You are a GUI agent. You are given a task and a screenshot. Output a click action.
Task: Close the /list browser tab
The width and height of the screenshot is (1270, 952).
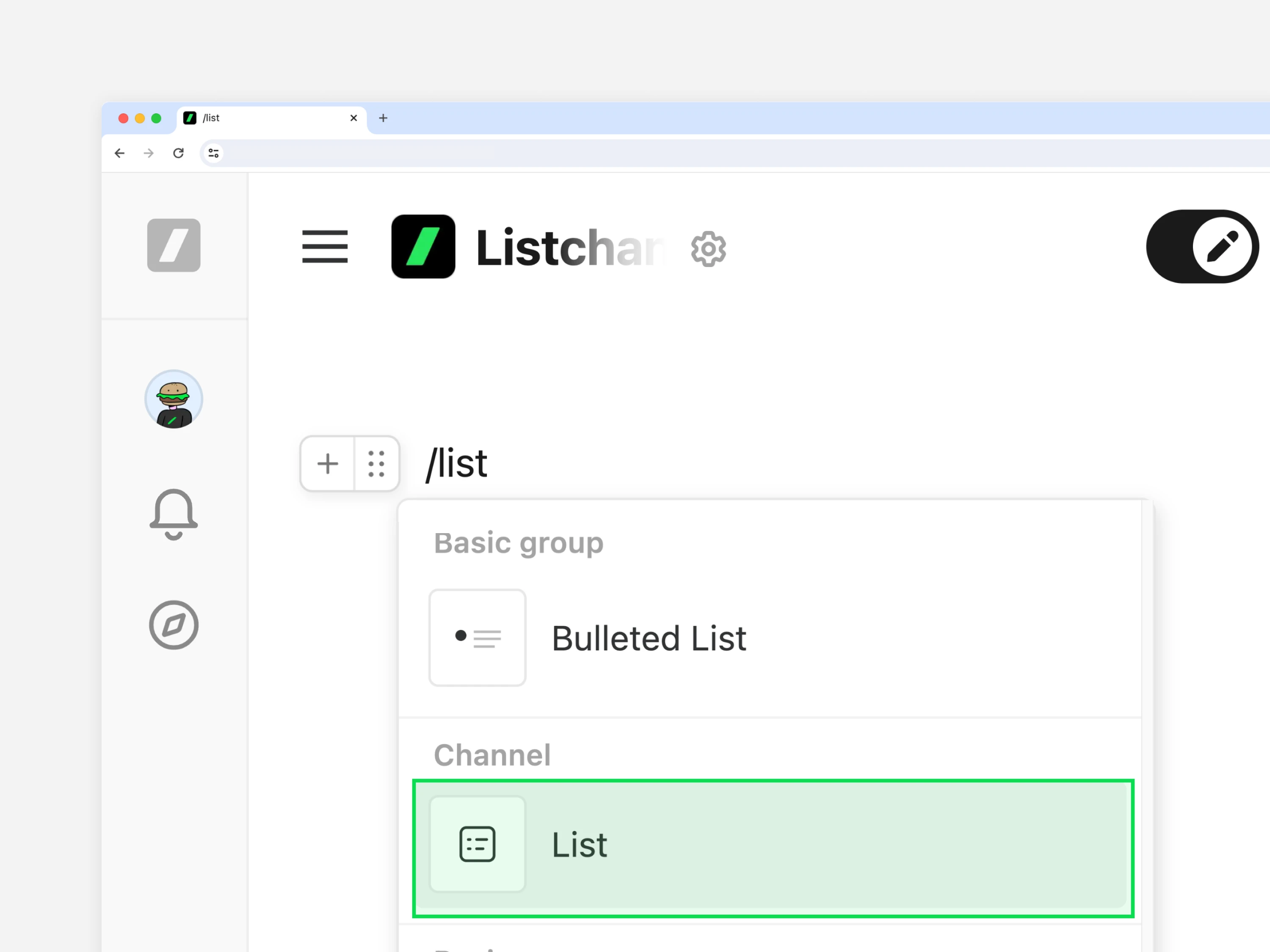353,118
